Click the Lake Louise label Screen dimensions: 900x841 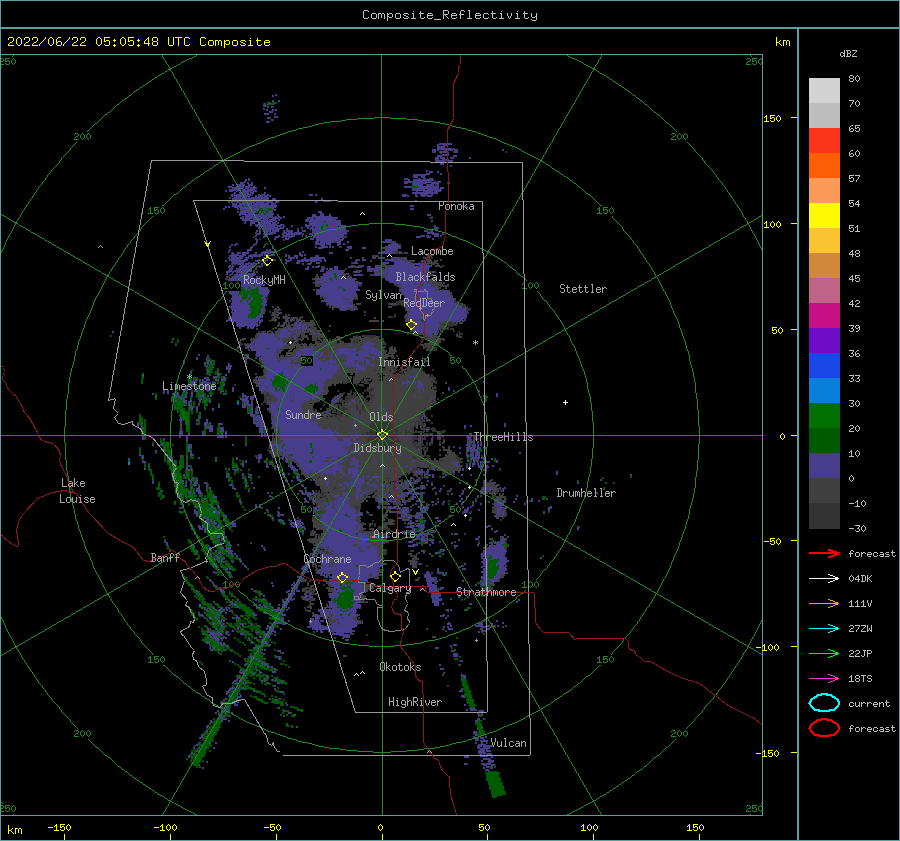pos(77,491)
